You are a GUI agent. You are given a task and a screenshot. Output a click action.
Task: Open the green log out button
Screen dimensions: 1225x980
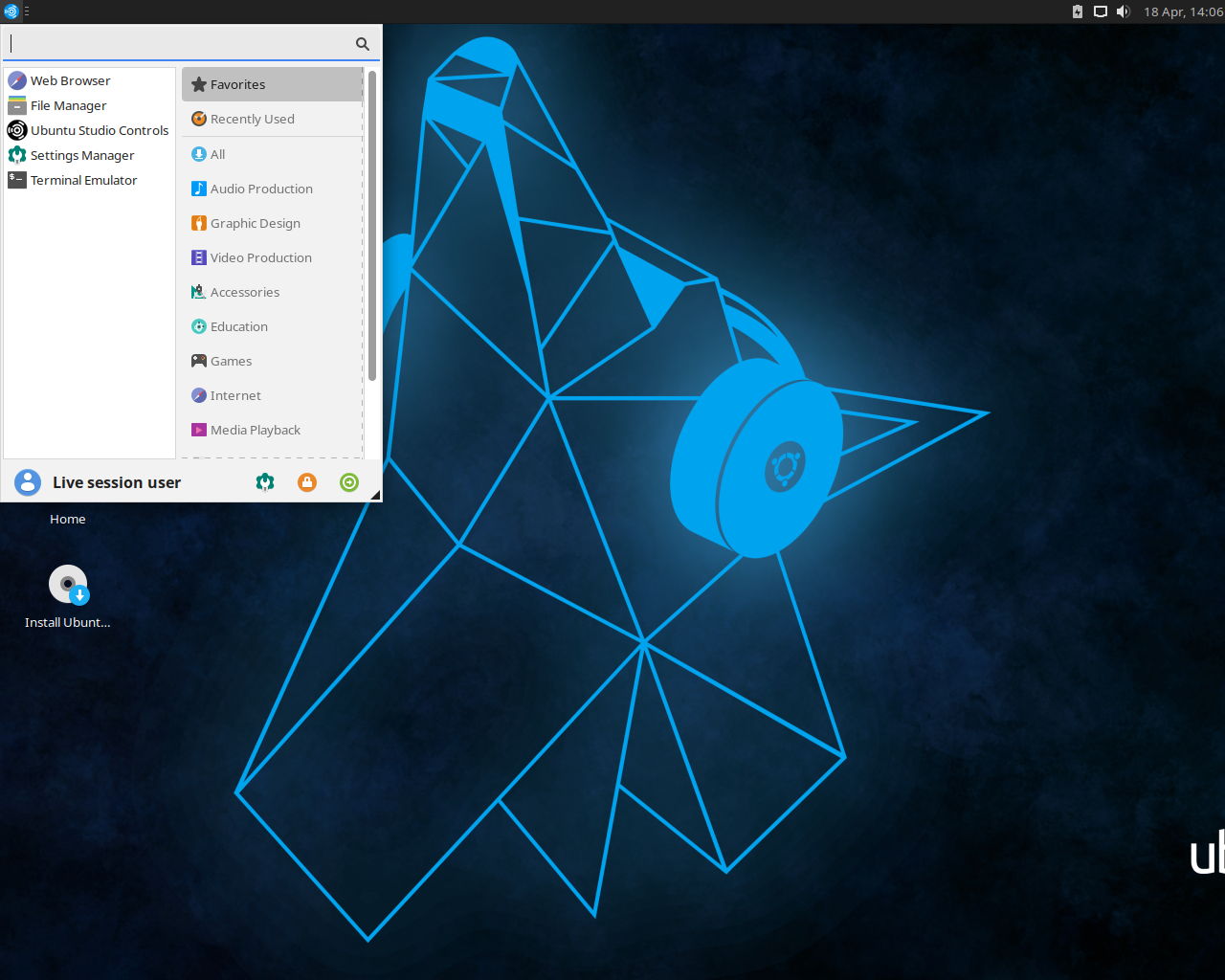[349, 482]
